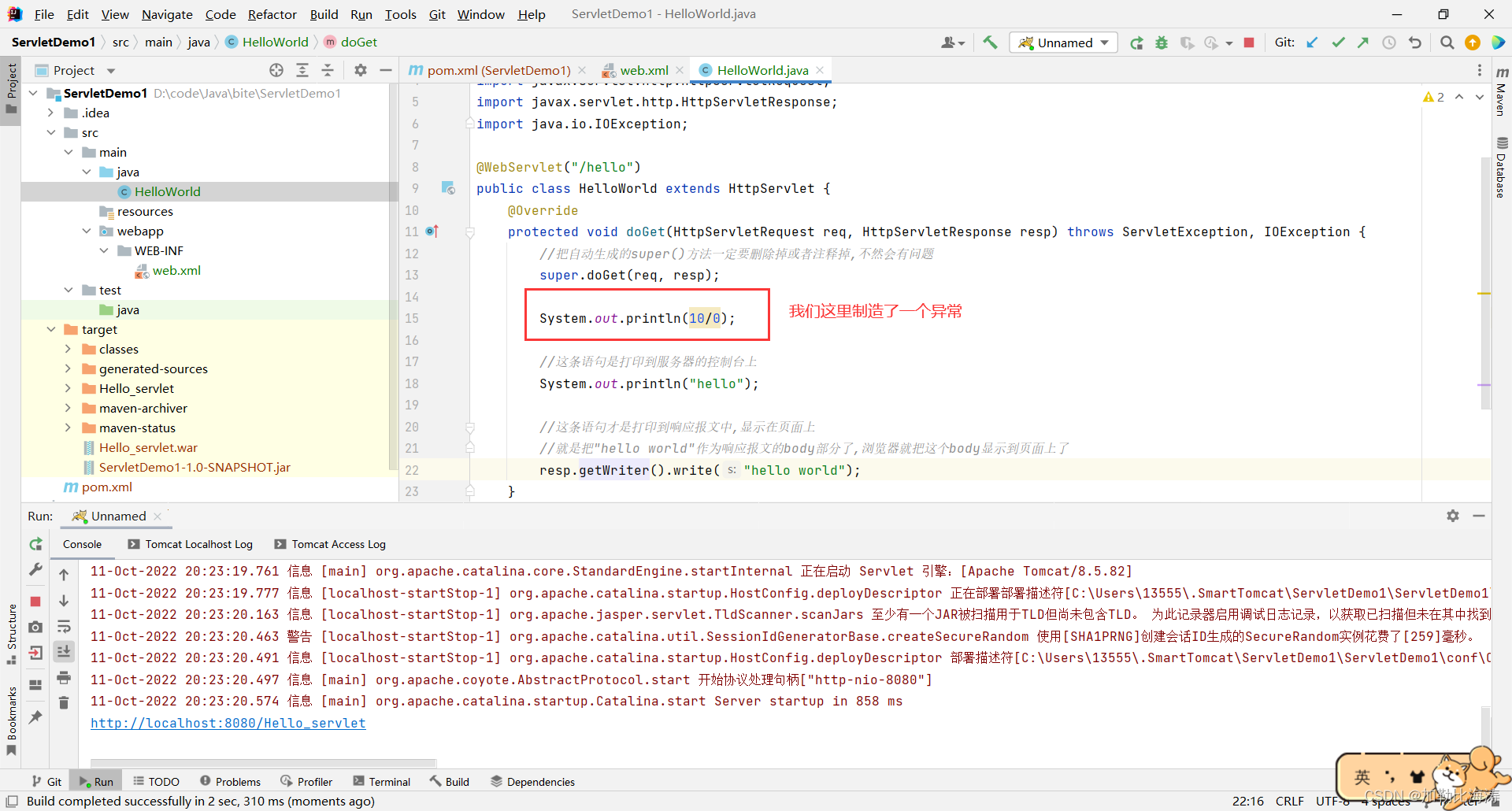Push commits using the Git push arrow
Image resolution: width=1512 pixels, height=811 pixels.
click(1363, 43)
